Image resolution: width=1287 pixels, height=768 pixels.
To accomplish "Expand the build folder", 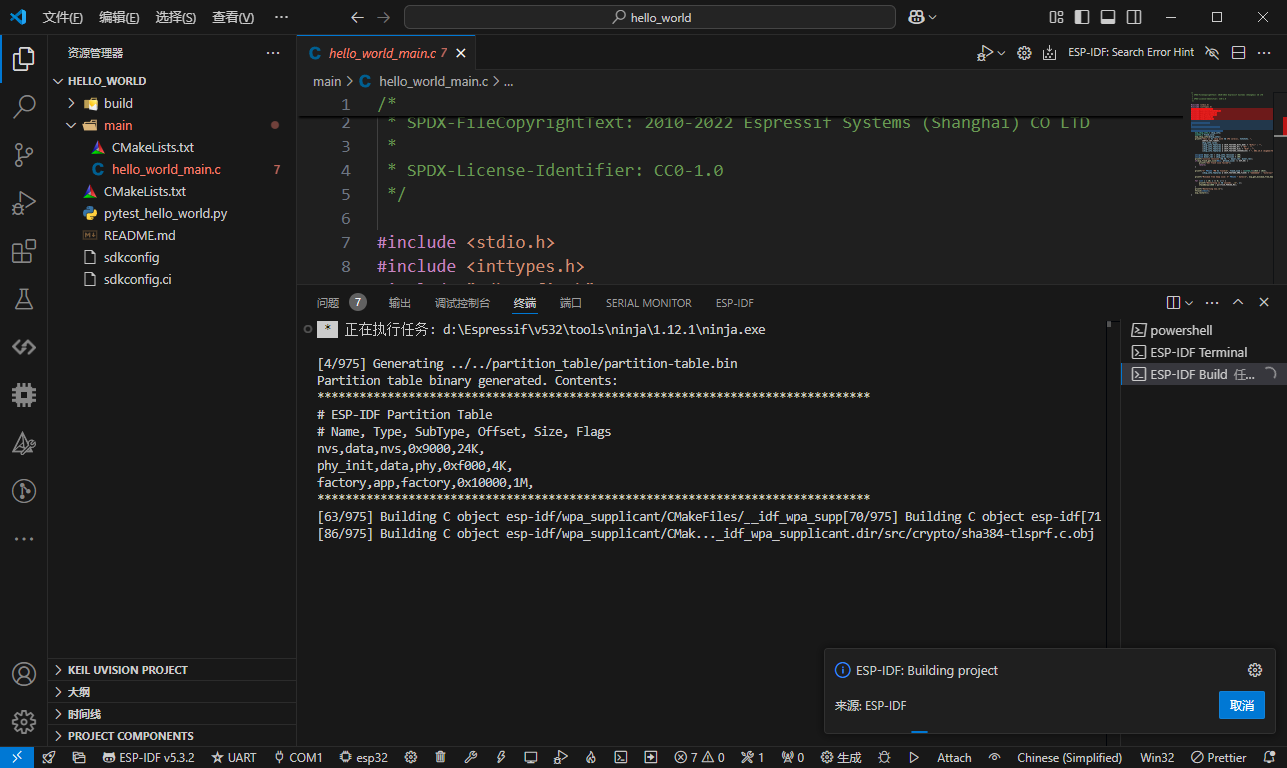I will click(x=118, y=103).
